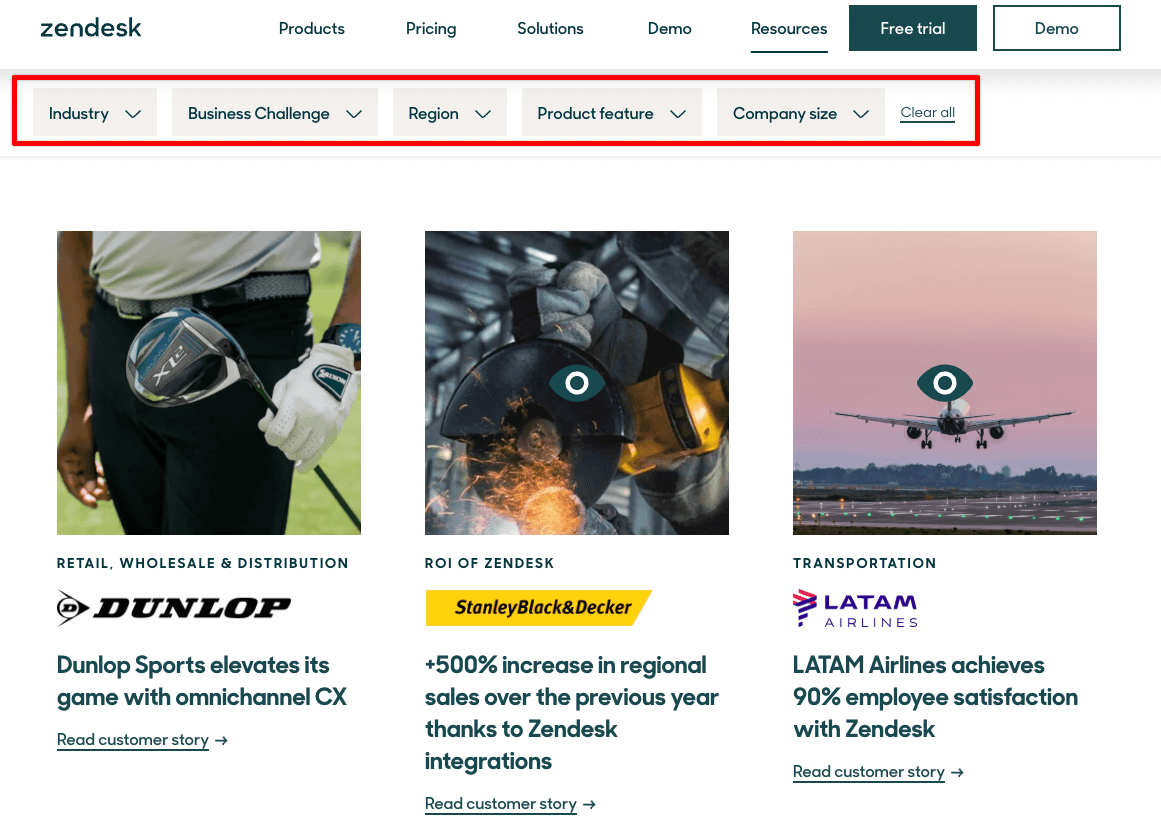The width and height of the screenshot is (1161, 834).
Task: Read the LATAM Airlines customer story
Action: 869,773
